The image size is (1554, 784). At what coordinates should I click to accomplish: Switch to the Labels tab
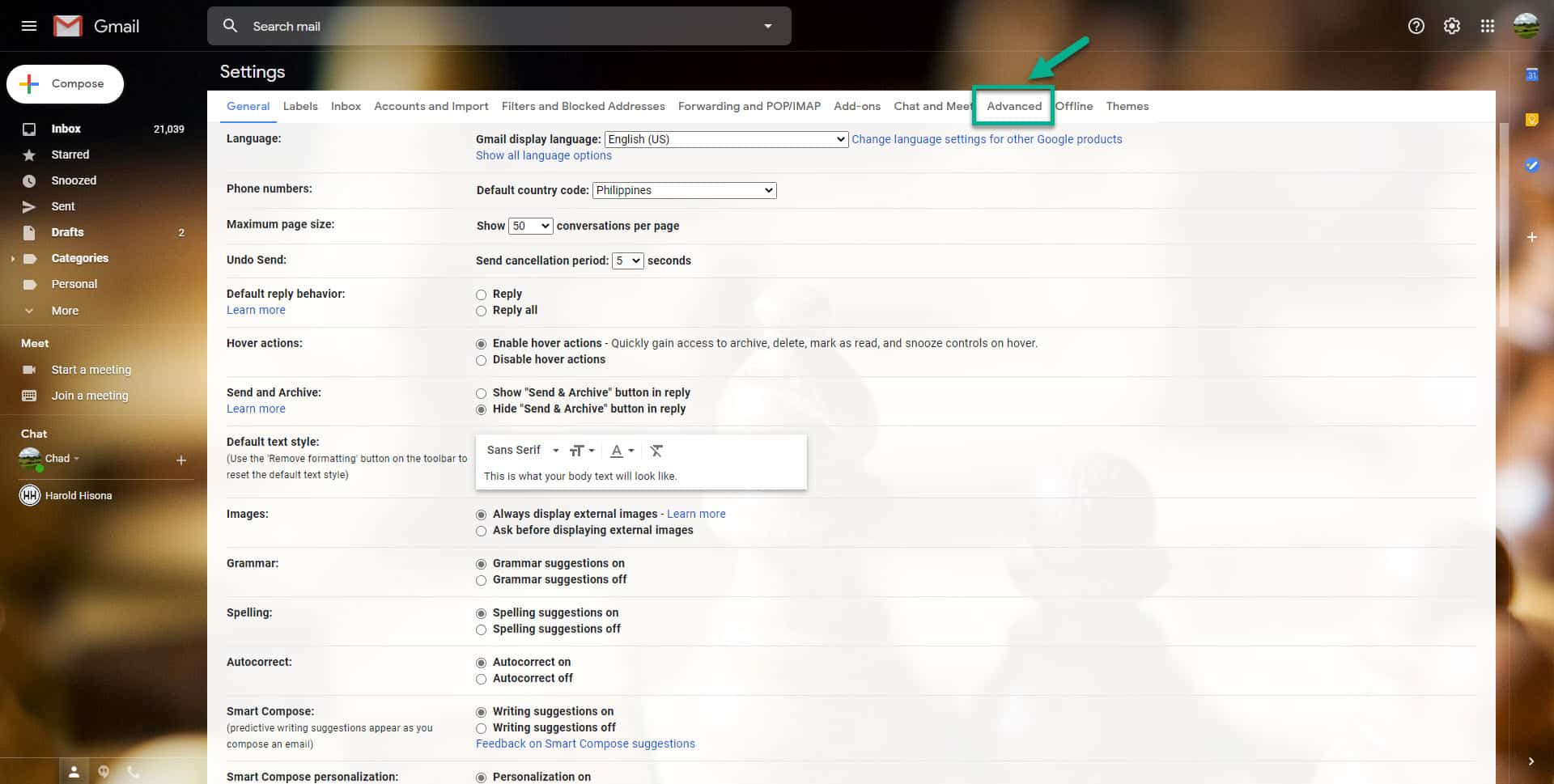[300, 106]
